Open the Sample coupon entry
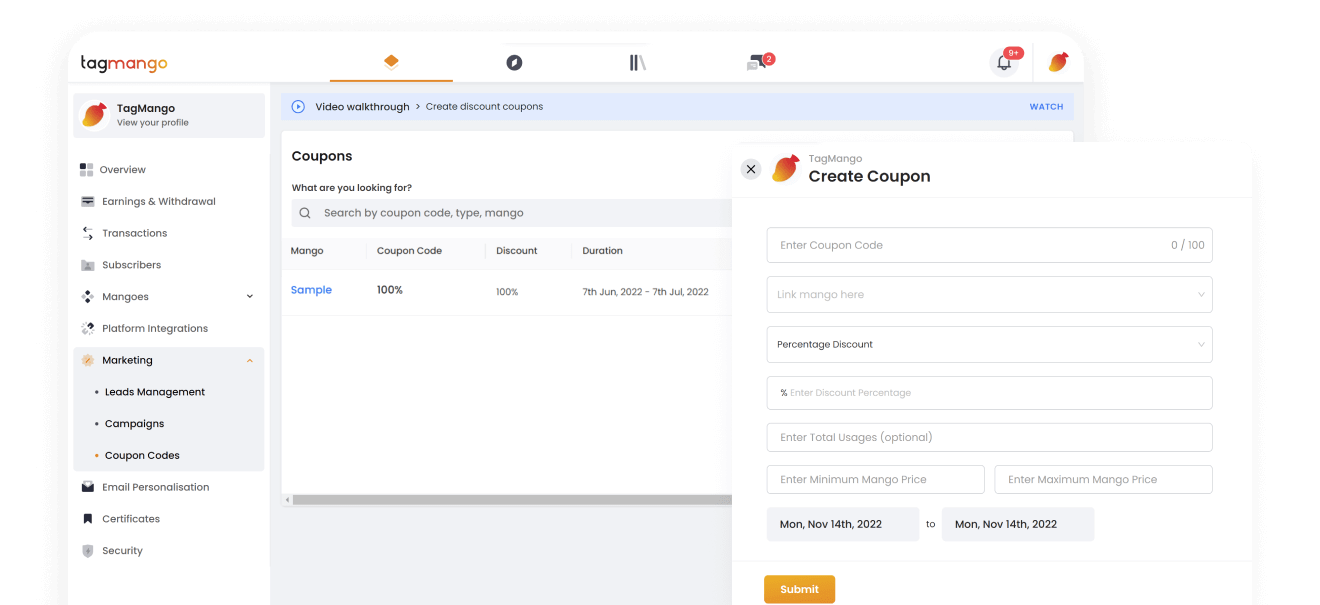 [311, 289]
